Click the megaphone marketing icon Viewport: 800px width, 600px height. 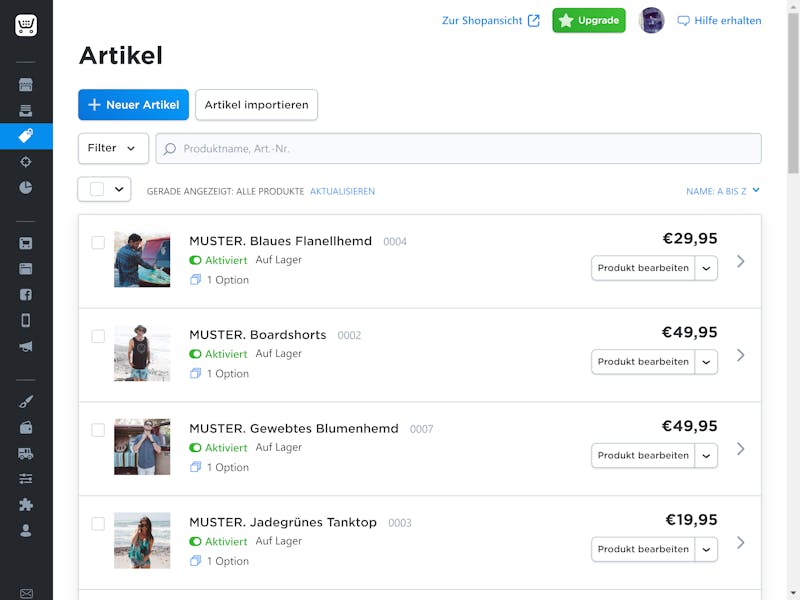point(26,347)
